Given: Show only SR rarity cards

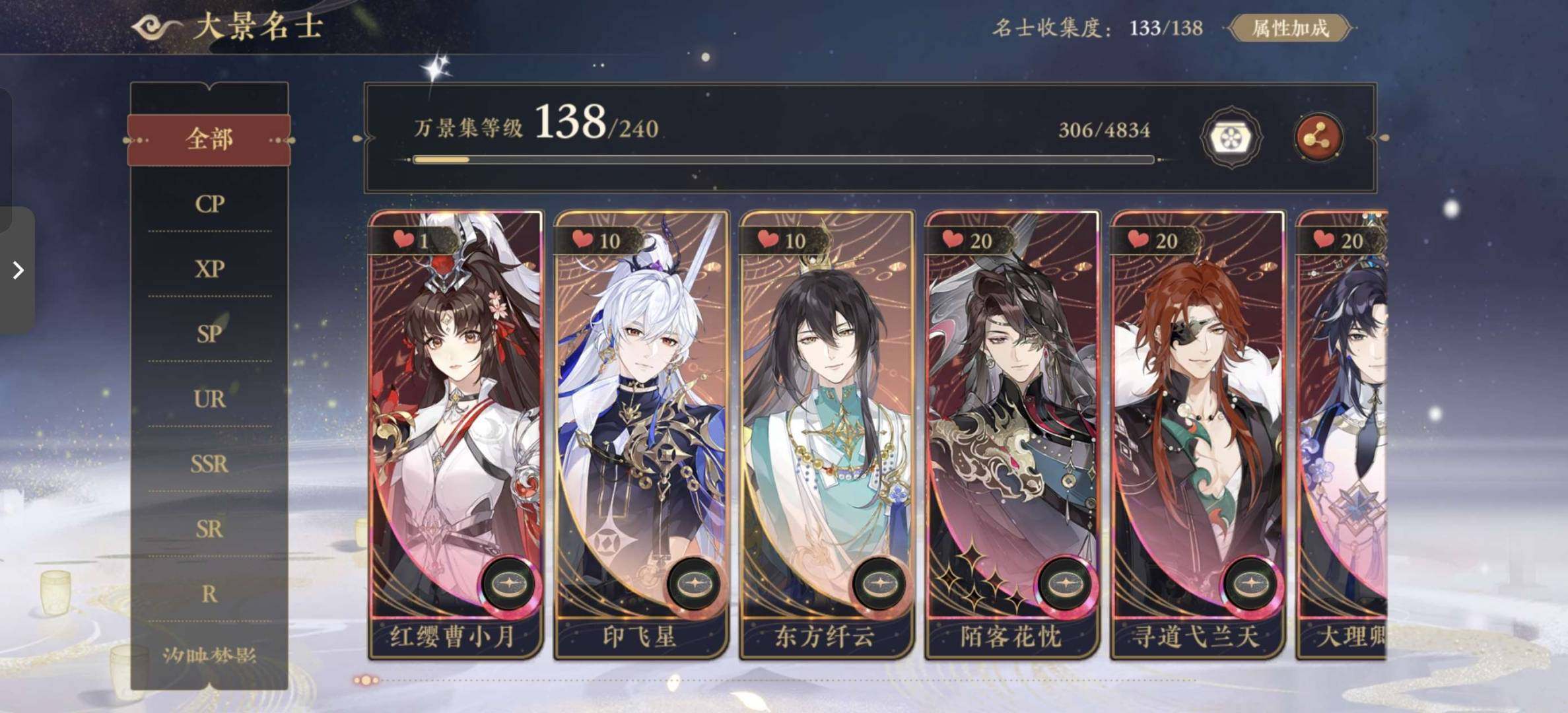Looking at the screenshot, I should pyautogui.click(x=209, y=528).
